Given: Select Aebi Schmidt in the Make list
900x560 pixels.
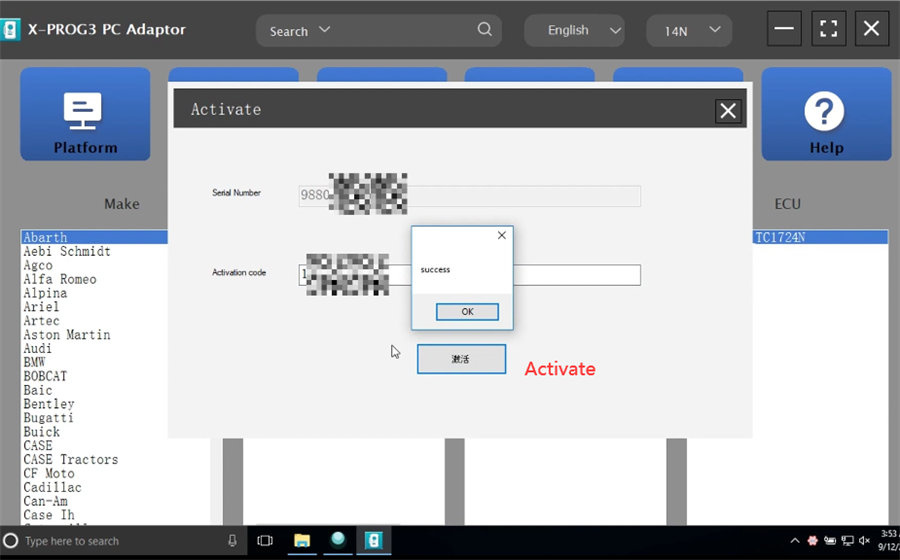Looking at the screenshot, I should coord(67,251).
